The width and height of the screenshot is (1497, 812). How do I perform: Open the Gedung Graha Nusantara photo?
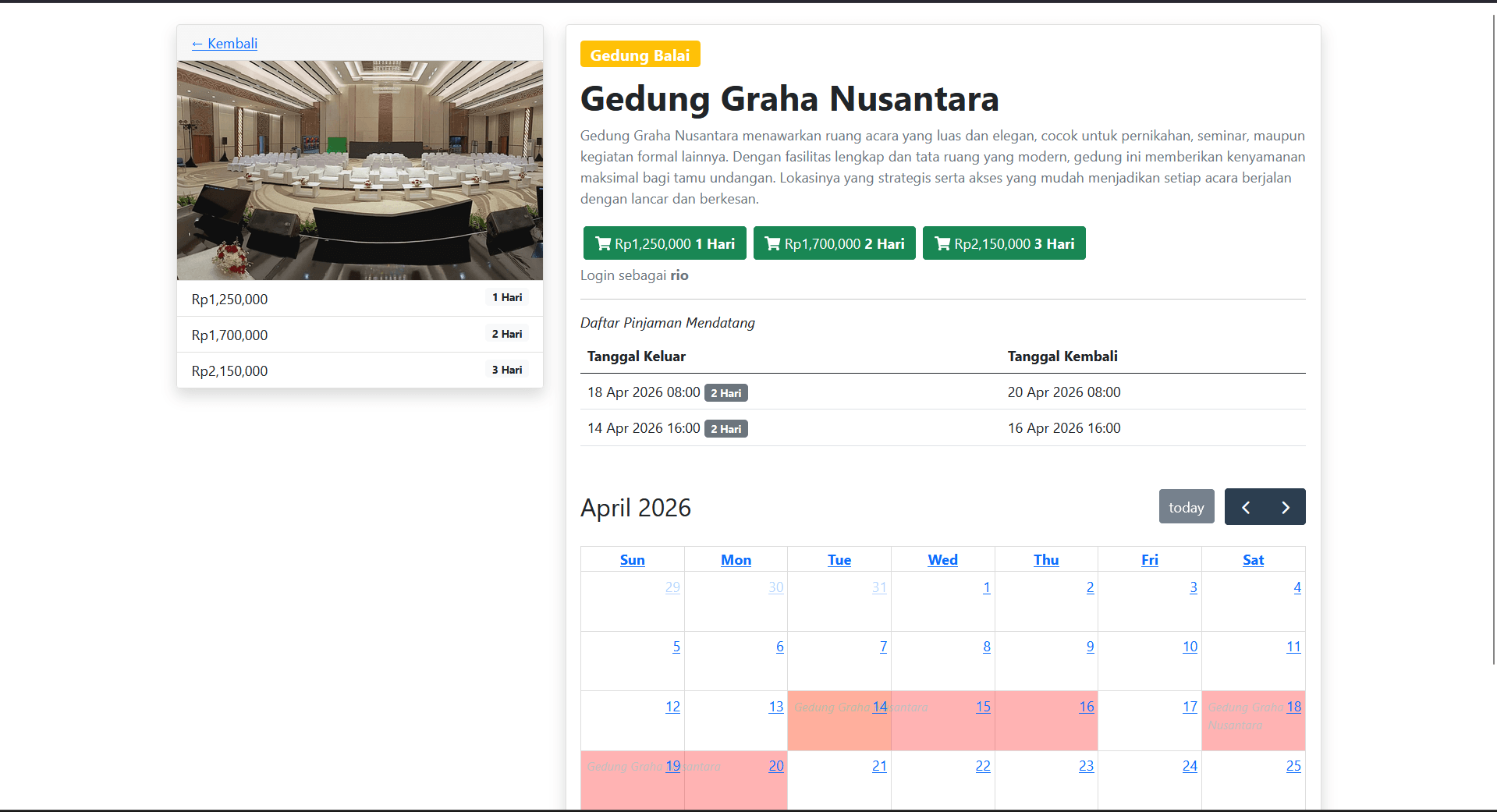(360, 170)
